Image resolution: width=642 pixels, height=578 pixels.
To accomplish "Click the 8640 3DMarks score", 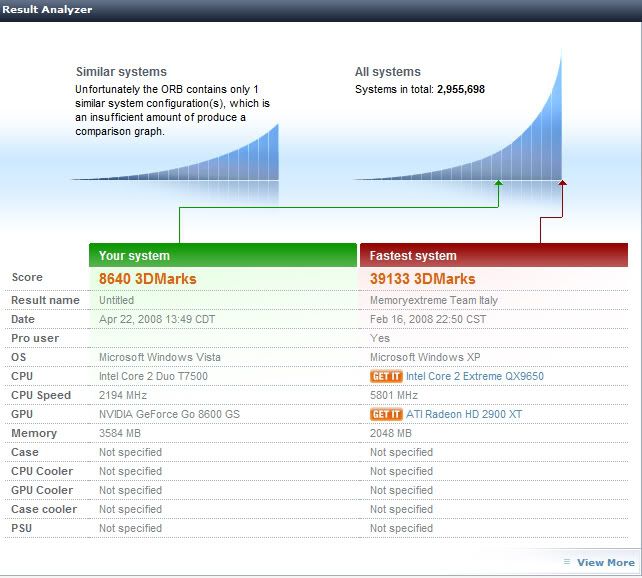I will (x=147, y=279).
